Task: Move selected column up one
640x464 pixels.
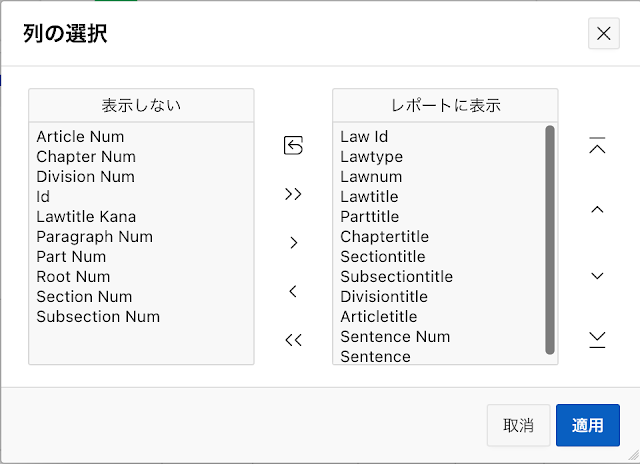Action: pos(597,210)
